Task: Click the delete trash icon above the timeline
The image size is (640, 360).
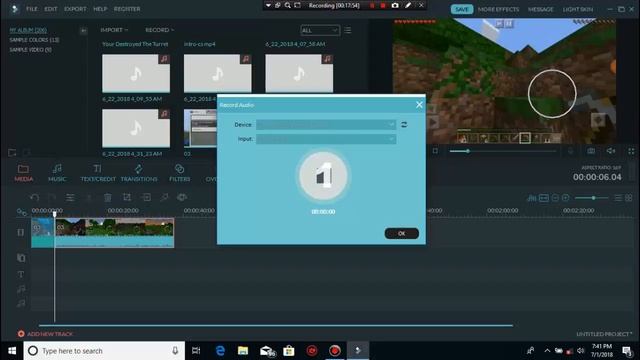Action: pyautogui.click(x=108, y=198)
